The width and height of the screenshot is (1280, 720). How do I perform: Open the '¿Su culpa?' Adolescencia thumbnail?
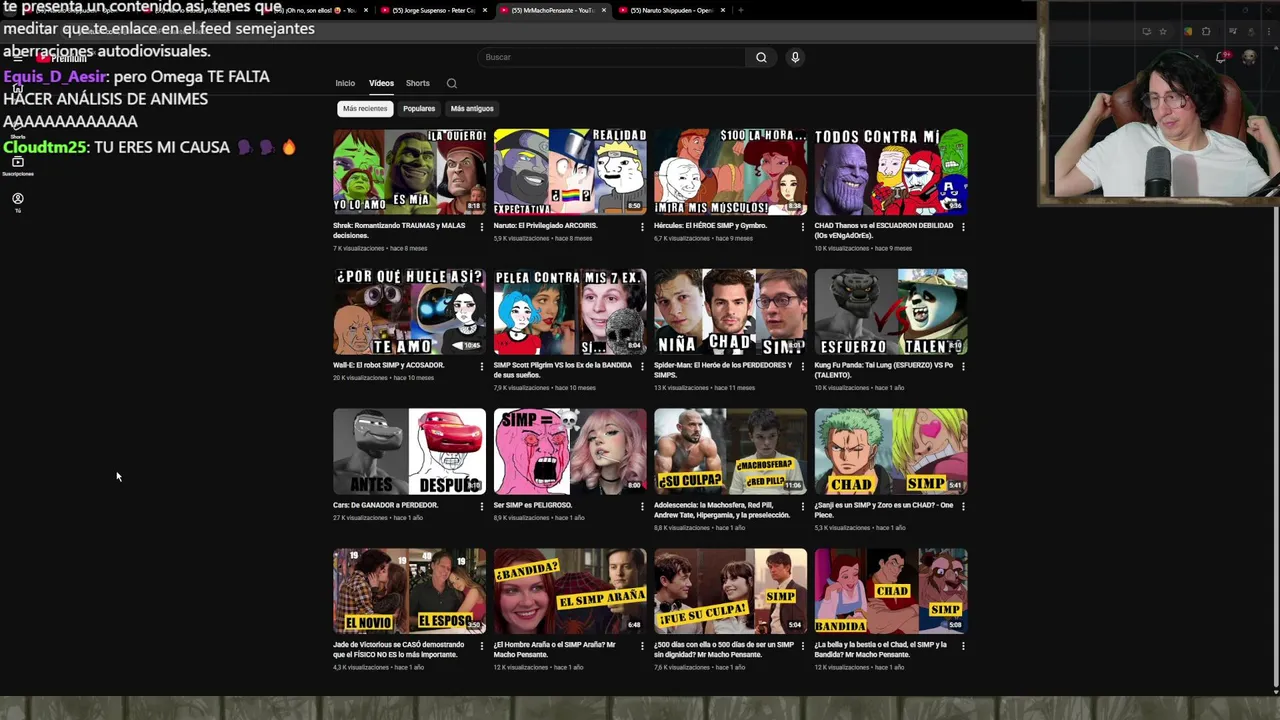(x=730, y=451)
